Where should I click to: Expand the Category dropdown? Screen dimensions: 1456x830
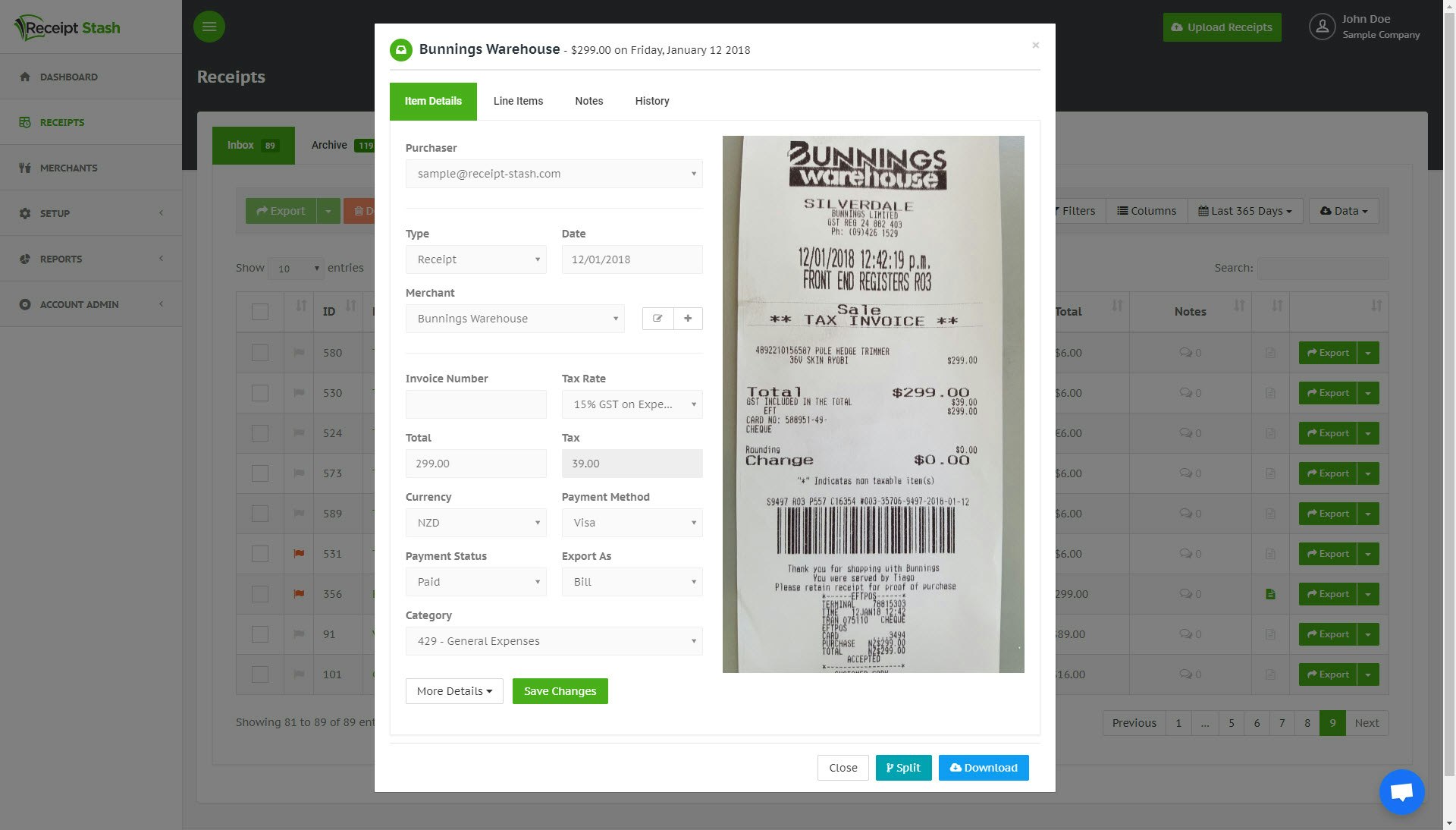[553, 641]
